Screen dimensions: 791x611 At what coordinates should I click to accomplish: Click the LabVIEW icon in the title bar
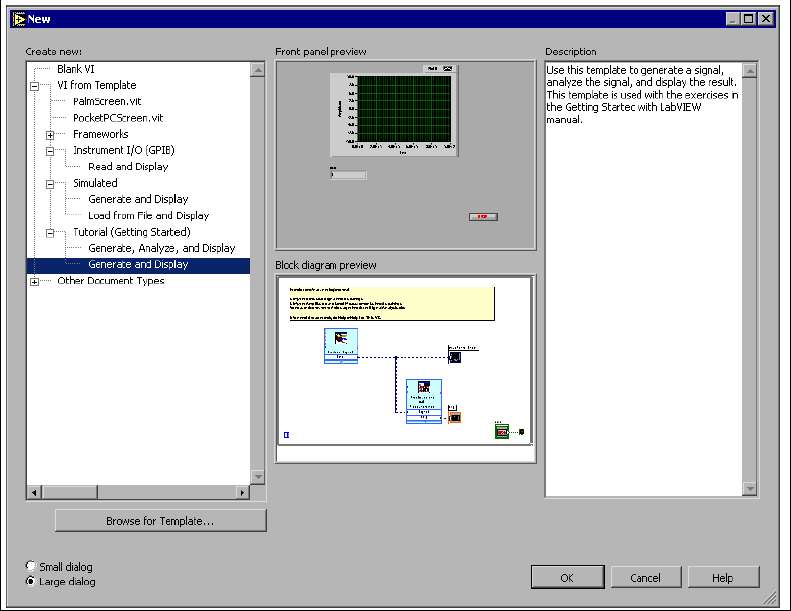click(x=19, y=19)
